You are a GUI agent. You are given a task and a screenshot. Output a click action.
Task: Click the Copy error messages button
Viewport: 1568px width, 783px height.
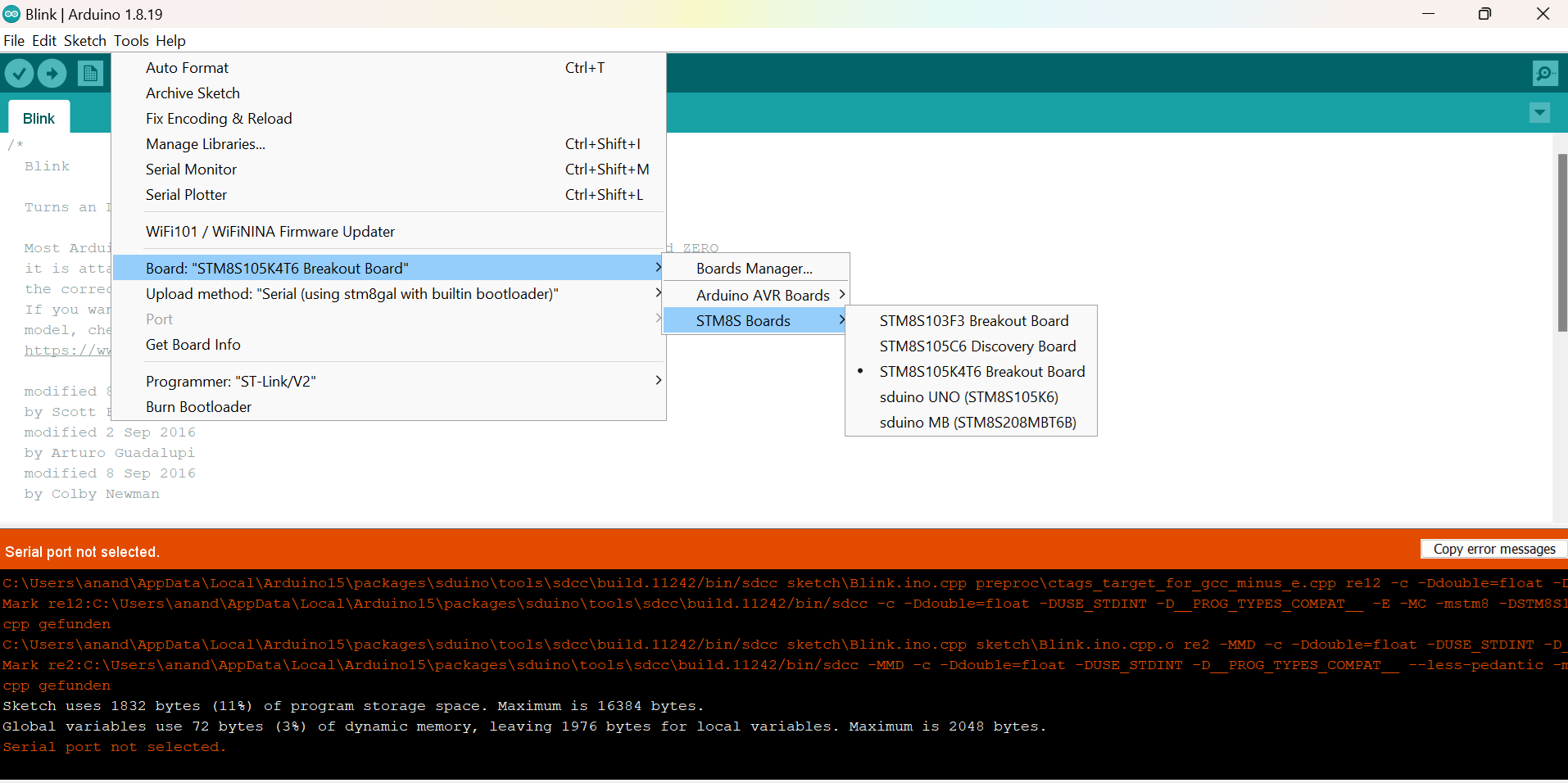[x=1494, y=549]
